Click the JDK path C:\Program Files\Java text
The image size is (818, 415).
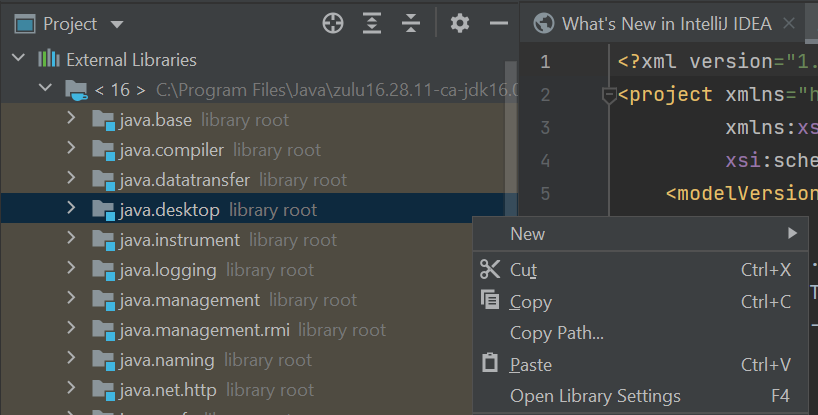[x=337, y=90]
